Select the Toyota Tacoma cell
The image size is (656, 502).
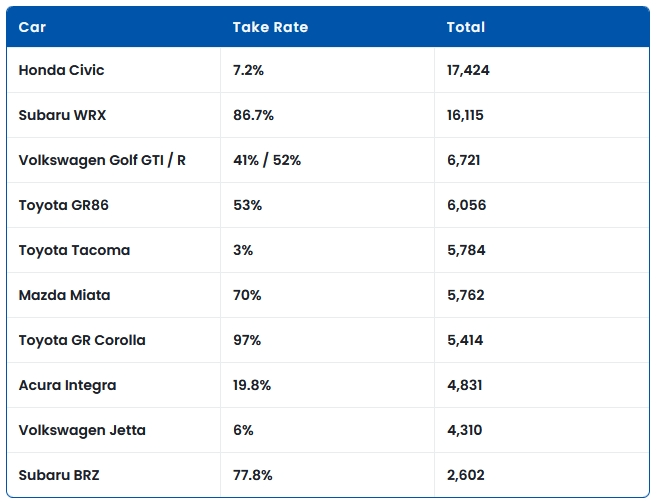point(74,250)
